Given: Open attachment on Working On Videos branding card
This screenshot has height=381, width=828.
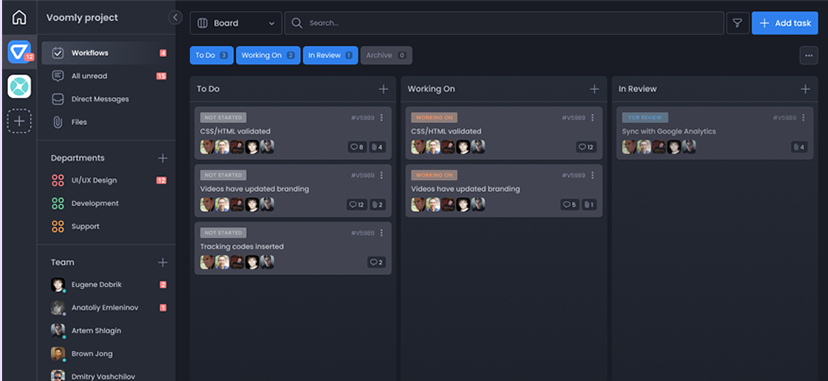Looking at the screenshot, I should coord(589,205).
